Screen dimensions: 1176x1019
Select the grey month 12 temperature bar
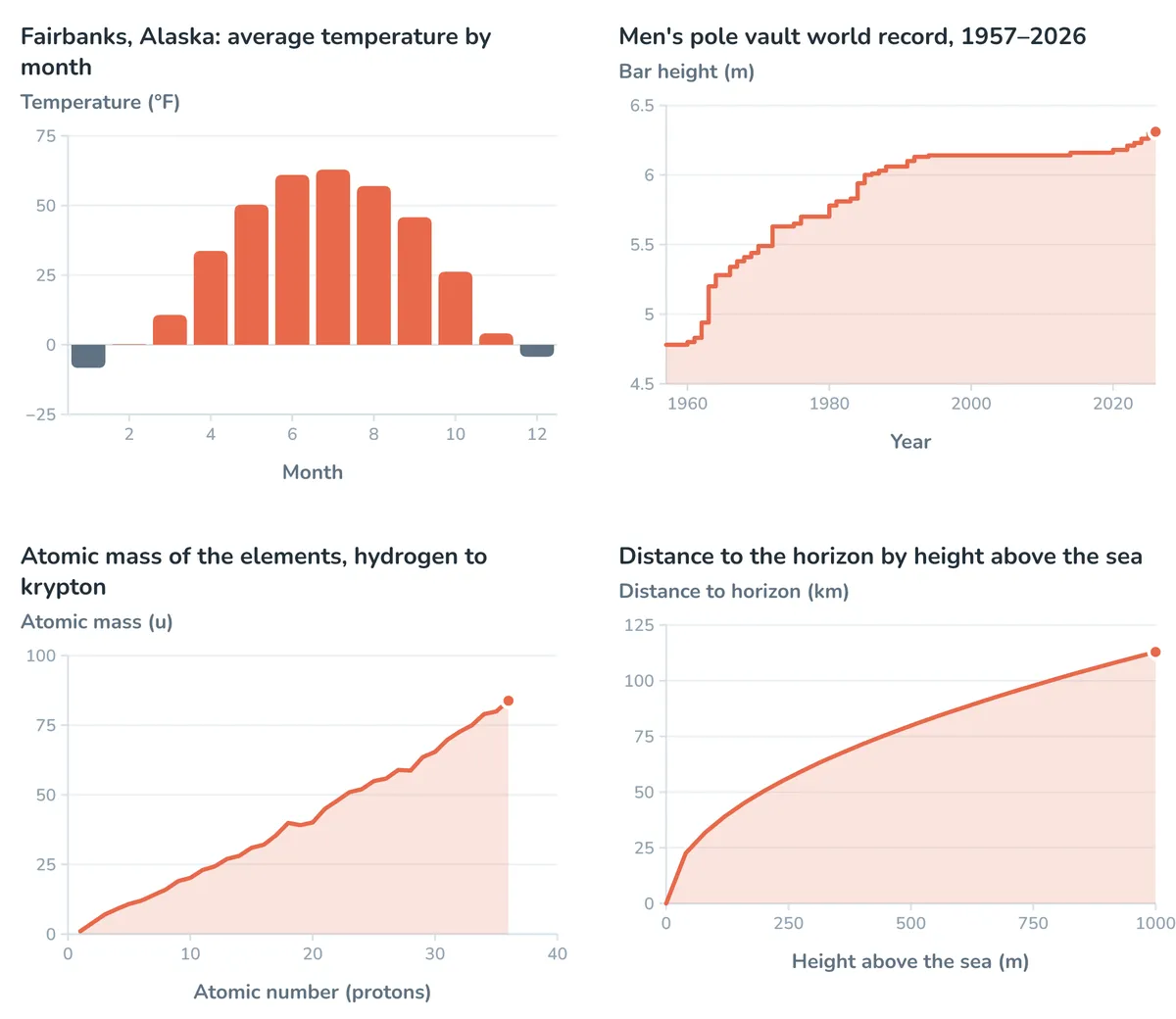point(537,351)
